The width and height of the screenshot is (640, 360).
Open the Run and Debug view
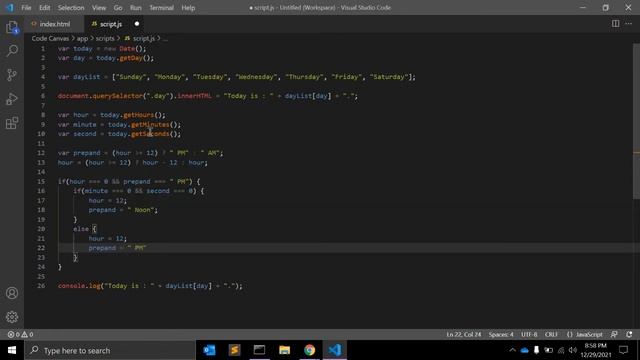(x=12, y=99)
